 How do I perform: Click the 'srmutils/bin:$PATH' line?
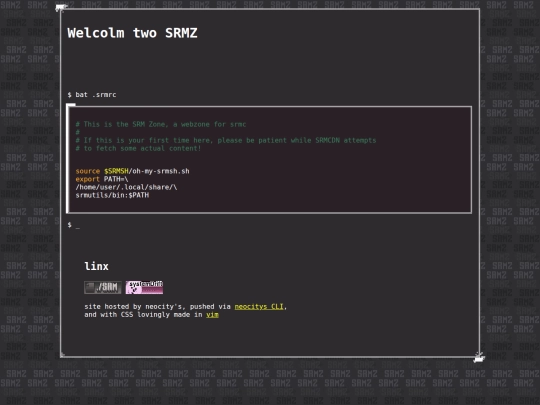[x=112, y=195]
